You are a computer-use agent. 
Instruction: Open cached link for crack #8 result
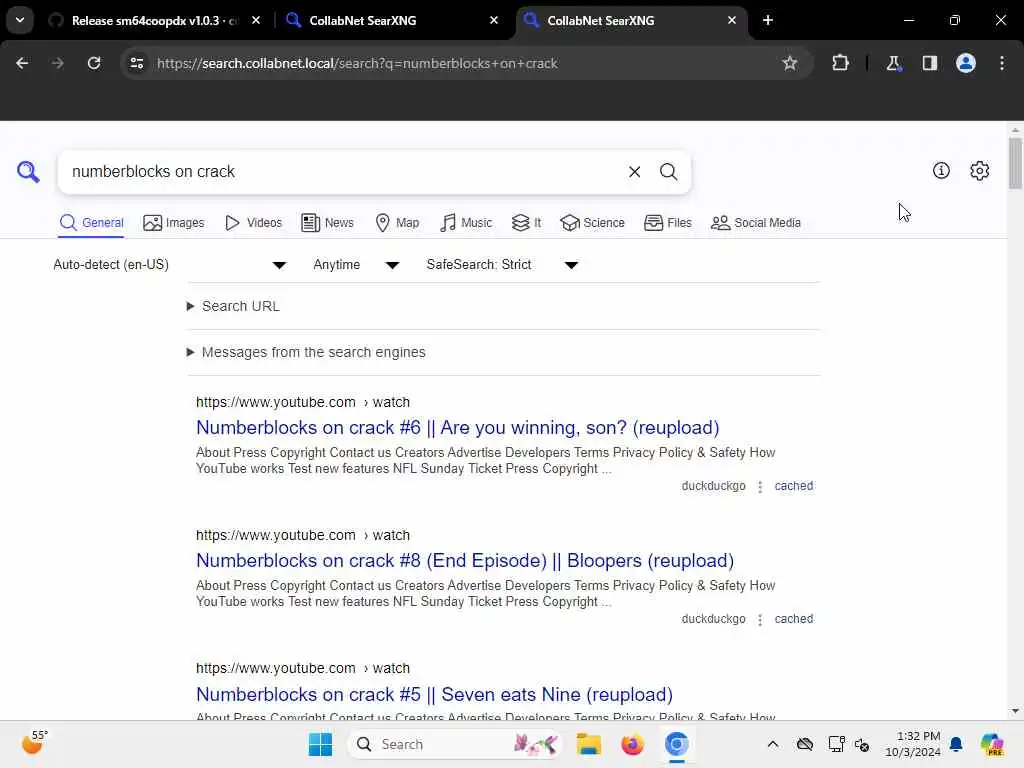pos(793,619)
